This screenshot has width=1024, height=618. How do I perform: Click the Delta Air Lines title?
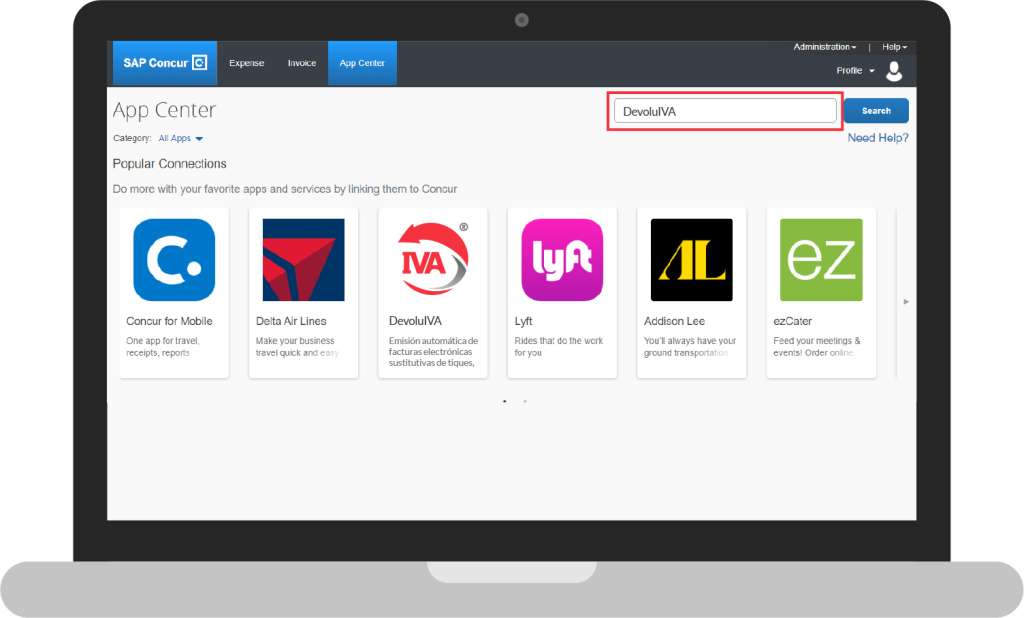[x=291, y=321]
